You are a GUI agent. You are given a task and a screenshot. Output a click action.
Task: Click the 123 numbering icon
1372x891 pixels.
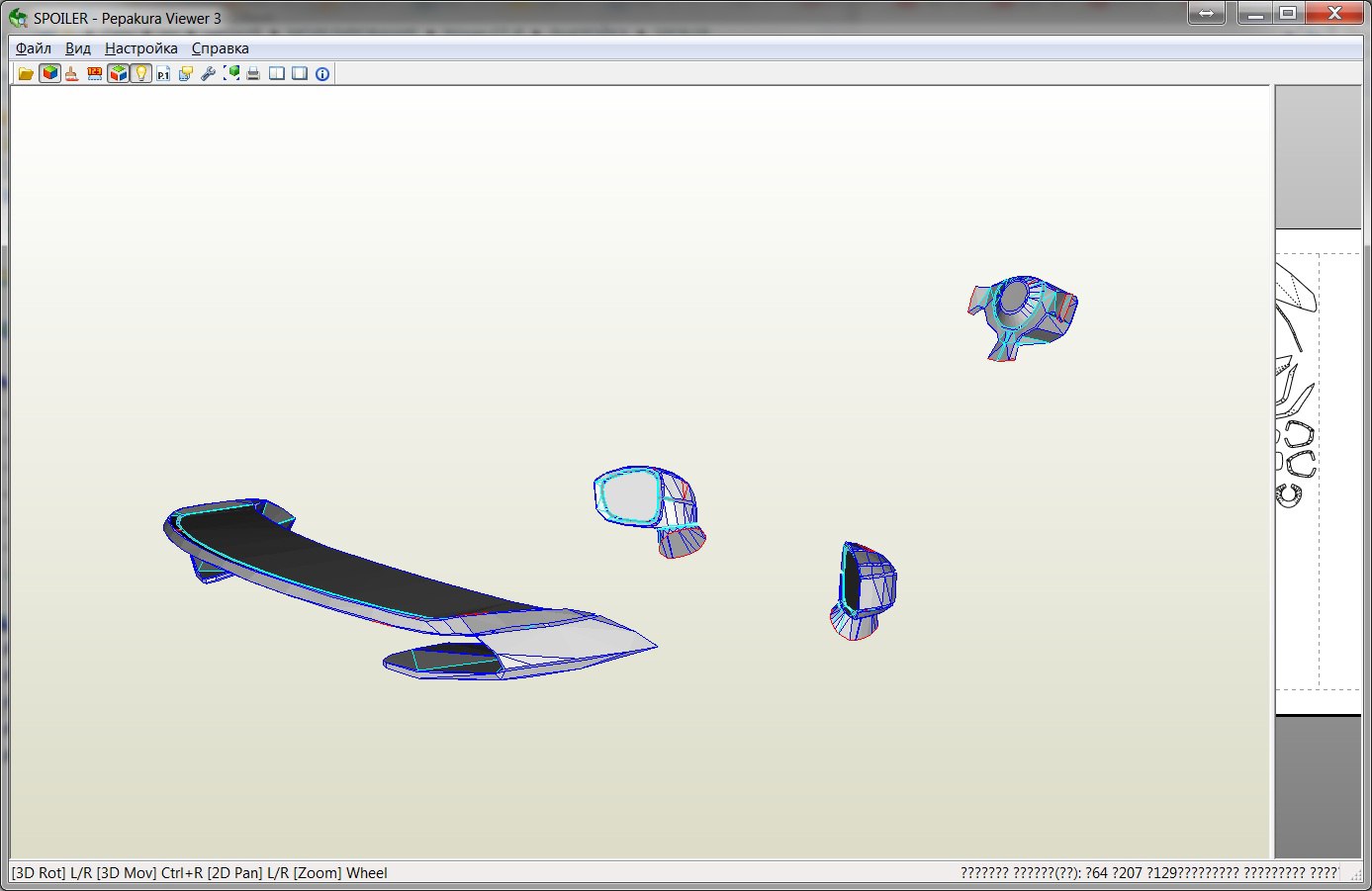tap(95, 73)
